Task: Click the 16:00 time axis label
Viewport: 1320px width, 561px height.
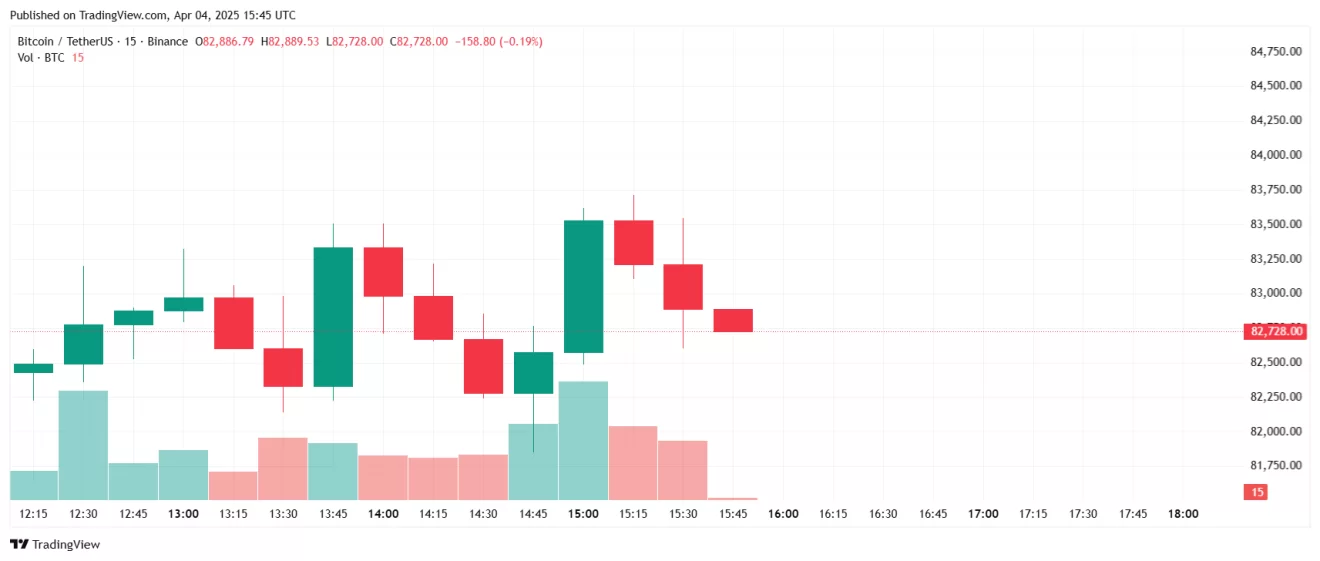Action: [x=783, y=514]
